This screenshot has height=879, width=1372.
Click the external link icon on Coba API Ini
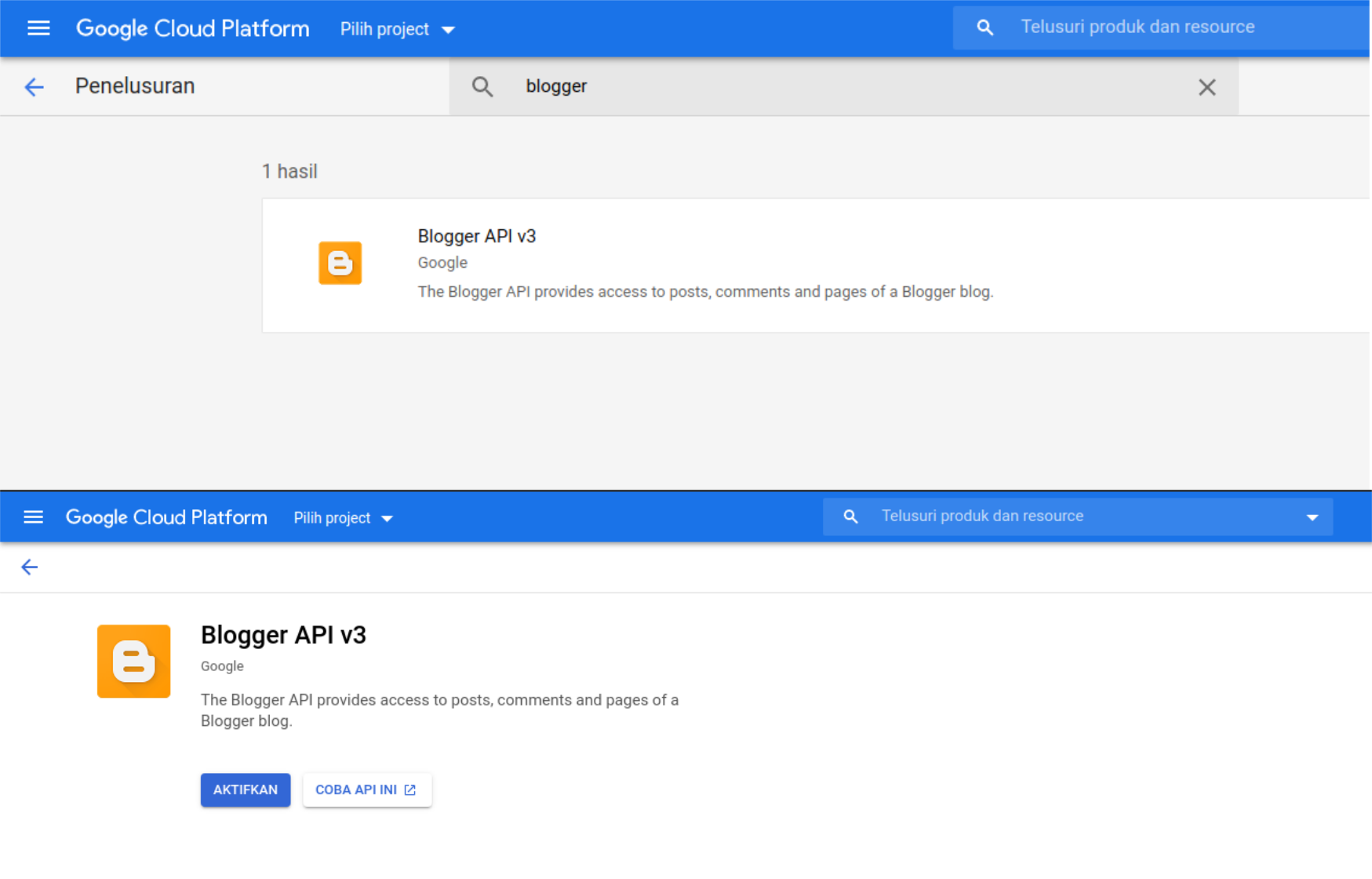point(410,790)
